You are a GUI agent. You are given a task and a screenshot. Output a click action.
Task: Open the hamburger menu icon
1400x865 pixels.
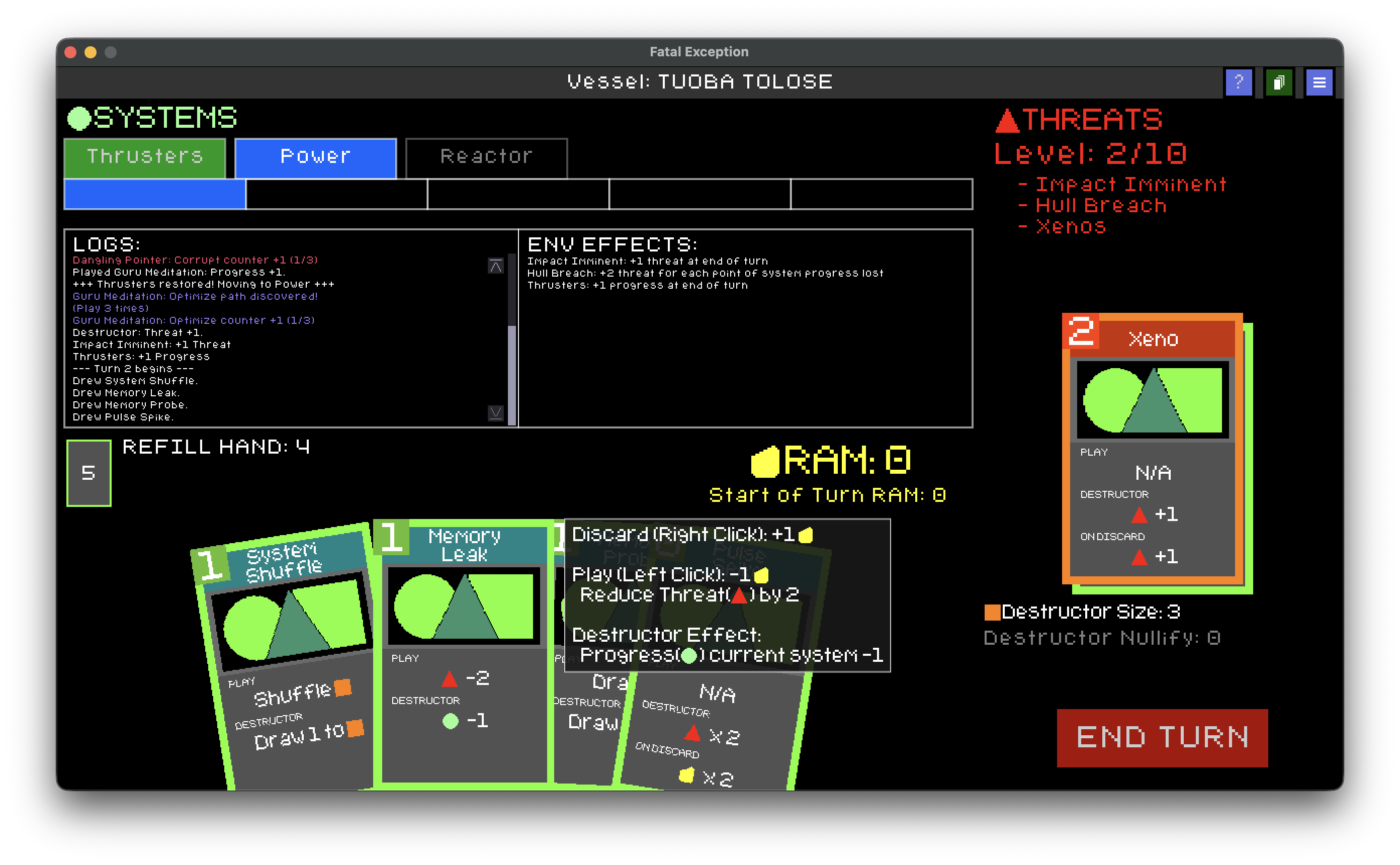pos(1319,82)
